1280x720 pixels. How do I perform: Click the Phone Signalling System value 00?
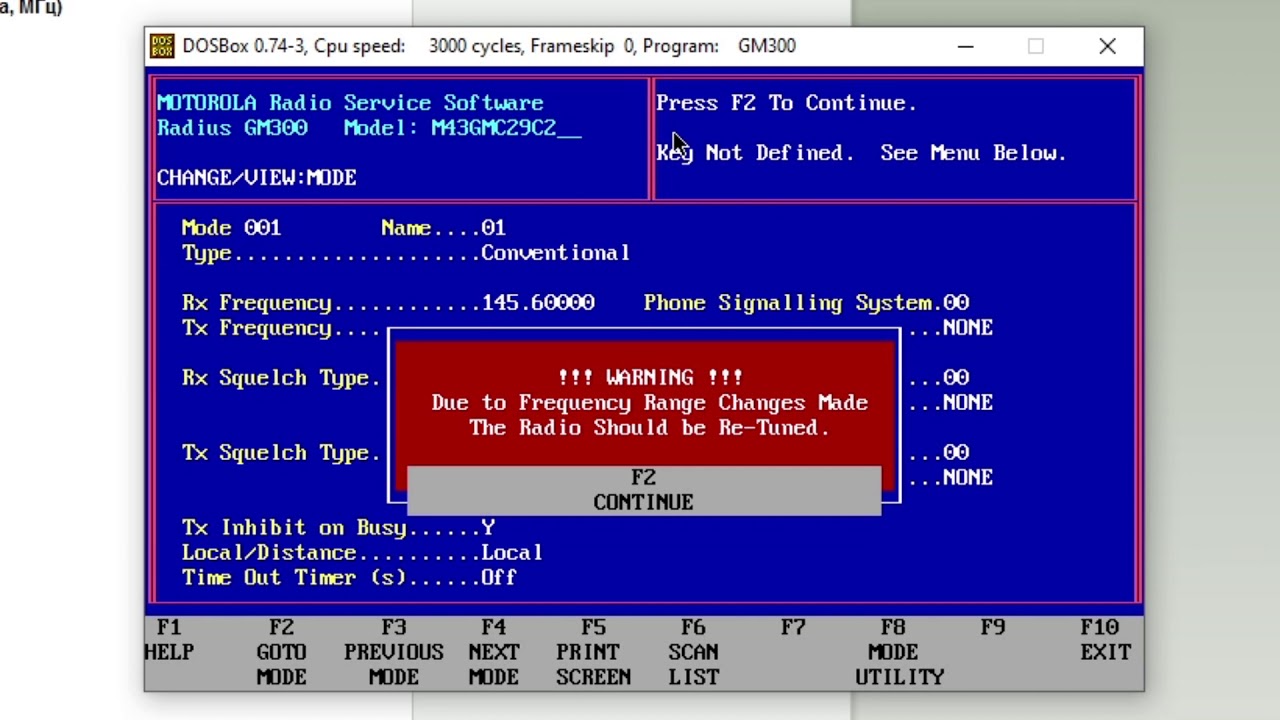pyautogui.click(x=956, y=303)
